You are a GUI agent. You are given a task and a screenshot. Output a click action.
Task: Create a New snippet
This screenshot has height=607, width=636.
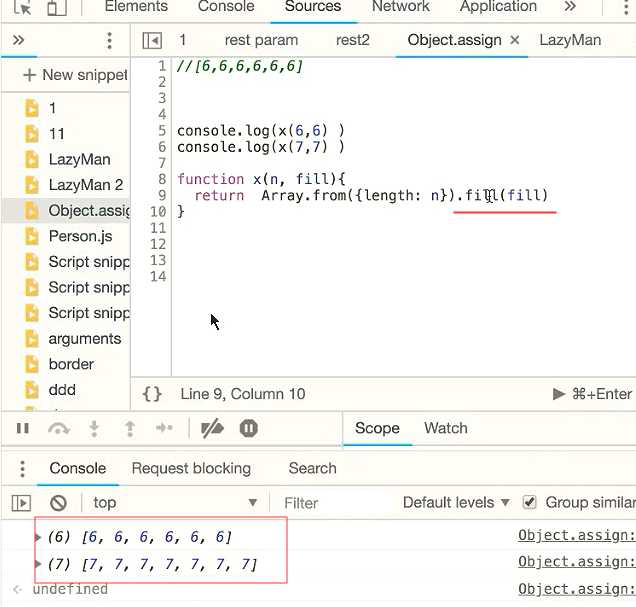point(75,75)
